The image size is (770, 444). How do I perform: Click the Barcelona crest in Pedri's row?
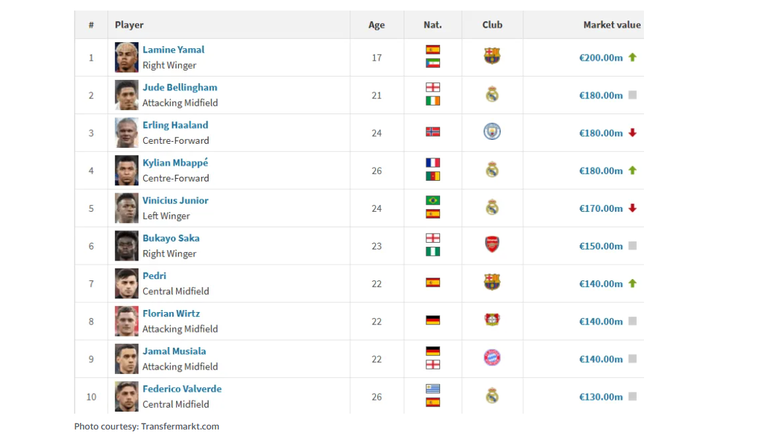492,283
